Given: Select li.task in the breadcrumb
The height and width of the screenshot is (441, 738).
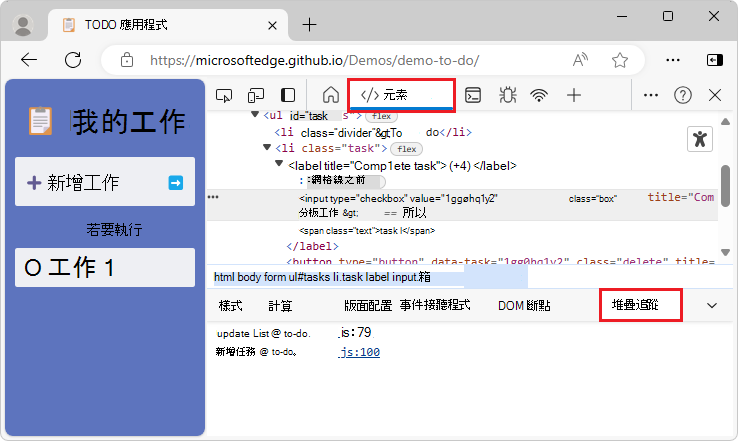Looking at the screenshot, I should (x=348, y=277).
